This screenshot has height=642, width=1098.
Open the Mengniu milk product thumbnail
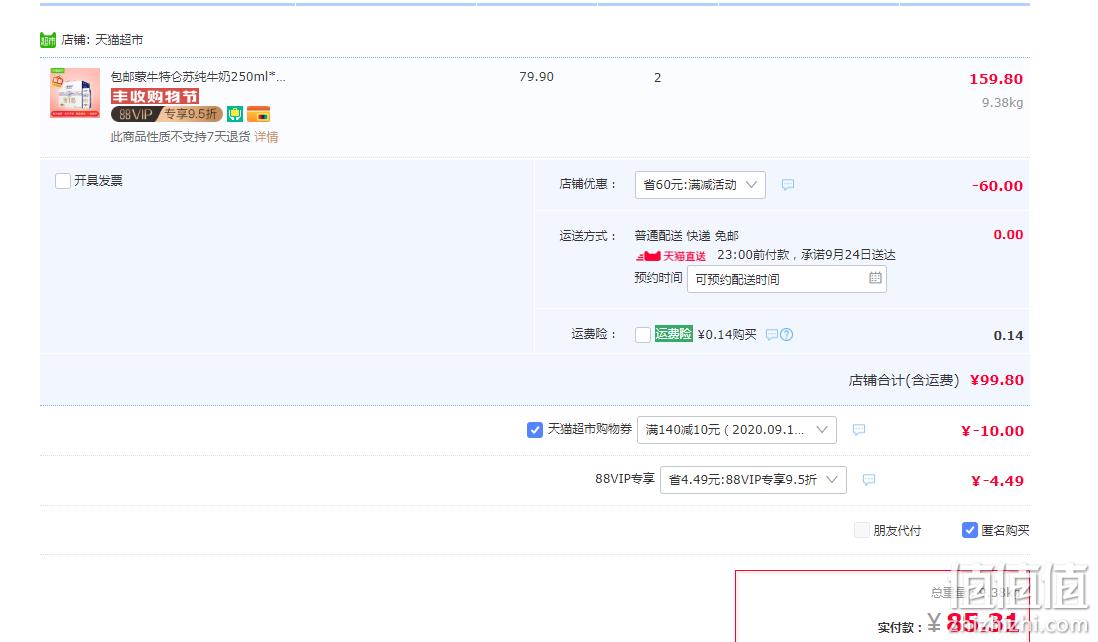tap(75, 92)
